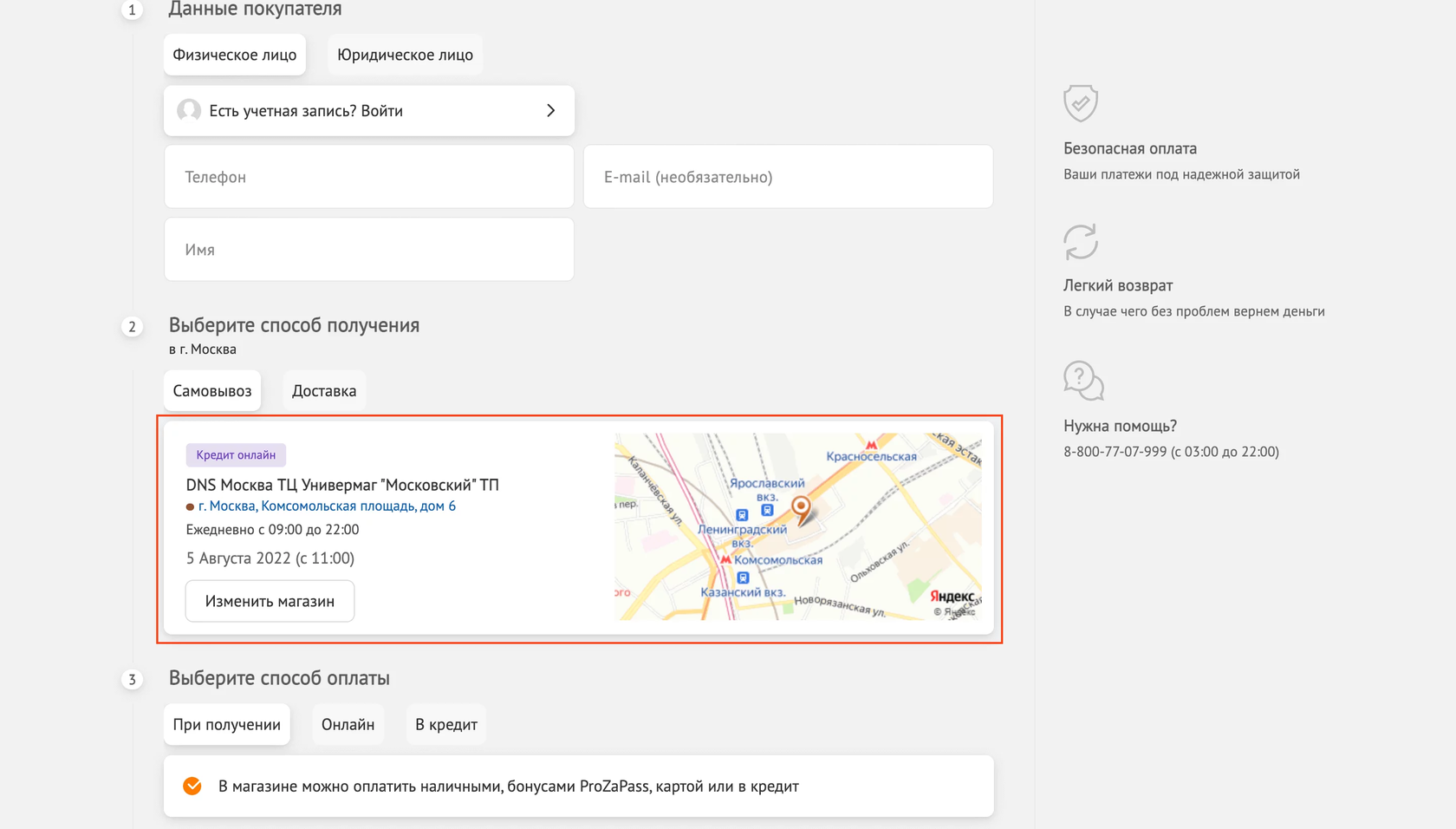Viewport: 1456px width, 829px height.
Task: Click the Легкий возврат heading
Action: point(1118,286)
